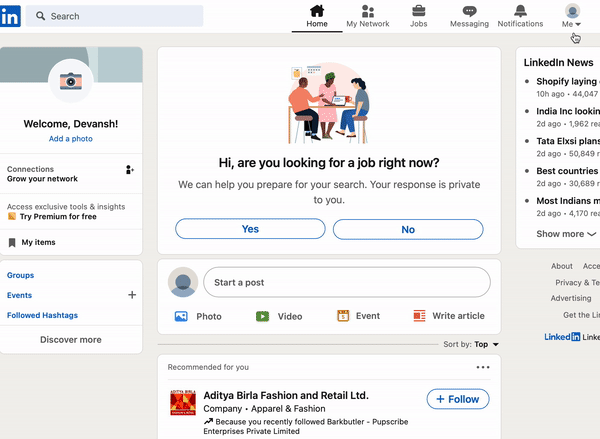Screen dimensions: 600x439
Task: Click the My items bookmark icon
Action: [x=12, y=242]
